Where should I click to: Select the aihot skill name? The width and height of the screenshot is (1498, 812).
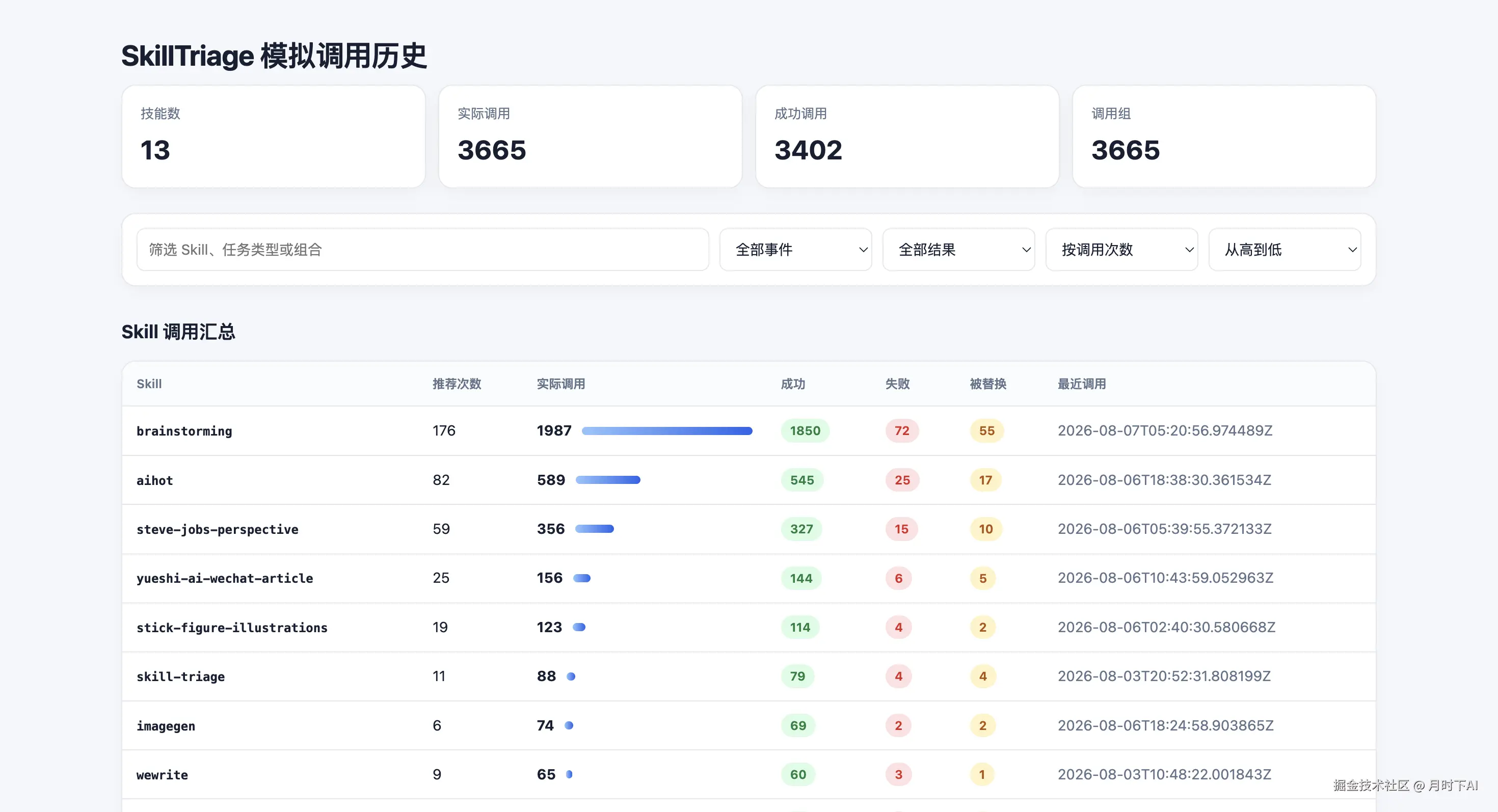coord(155,480)
